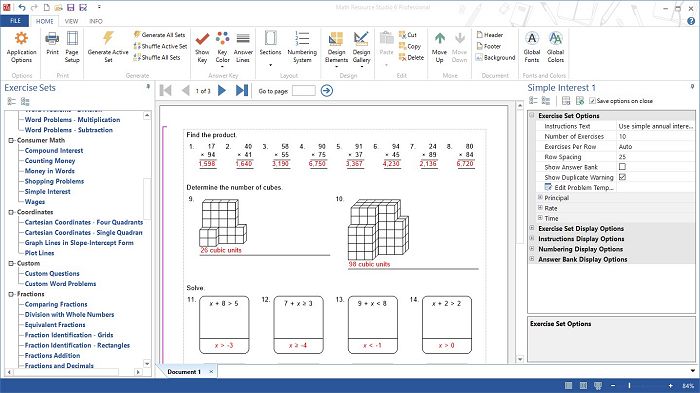Go to the last page
700x393 pixels.
point(242,91)
